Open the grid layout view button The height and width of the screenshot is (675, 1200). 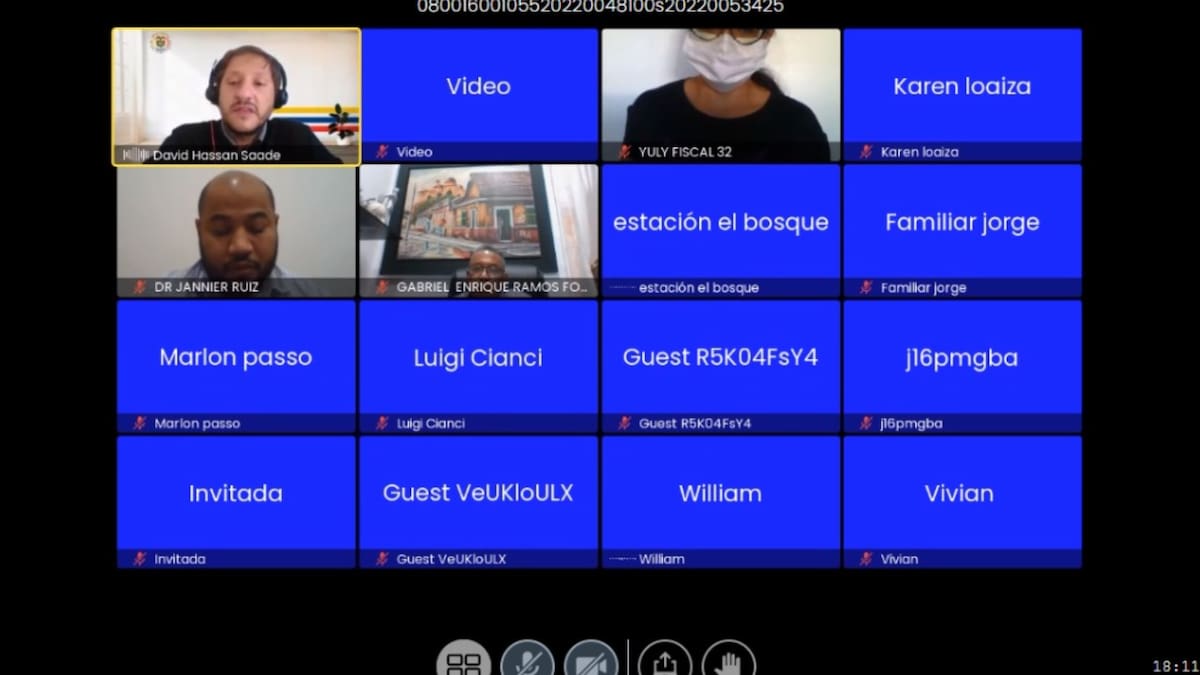pyautogui.click(x=463, y=662)
